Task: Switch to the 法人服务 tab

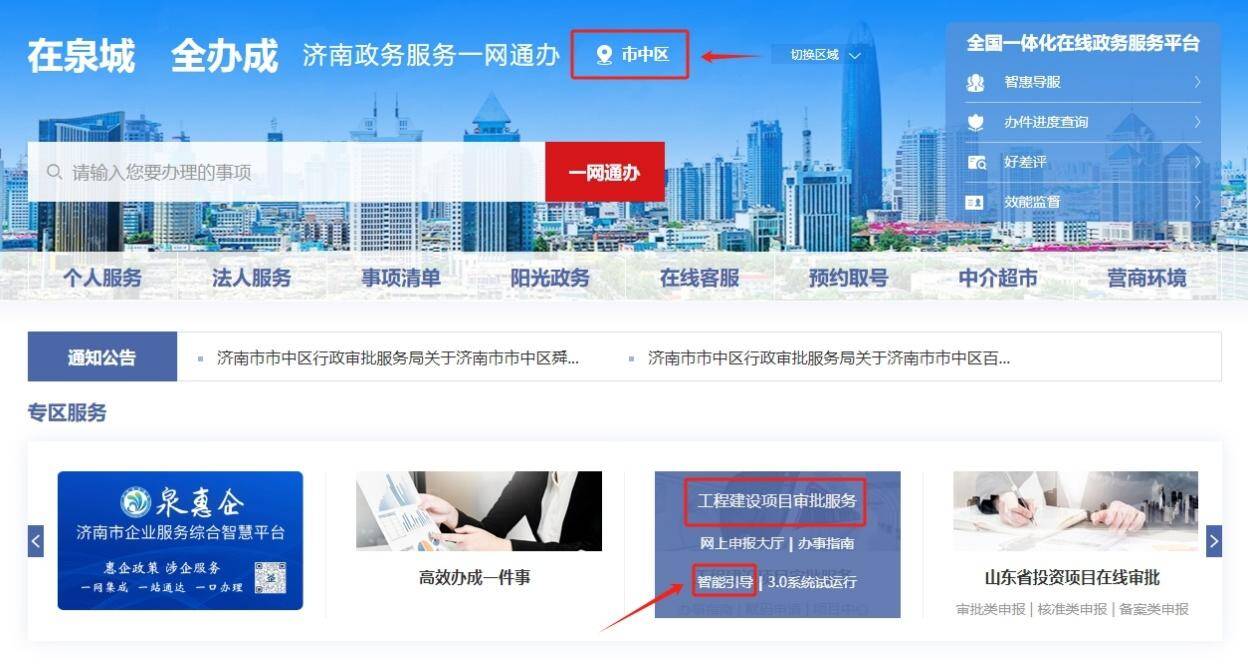Action: click(x=251, y=278)
